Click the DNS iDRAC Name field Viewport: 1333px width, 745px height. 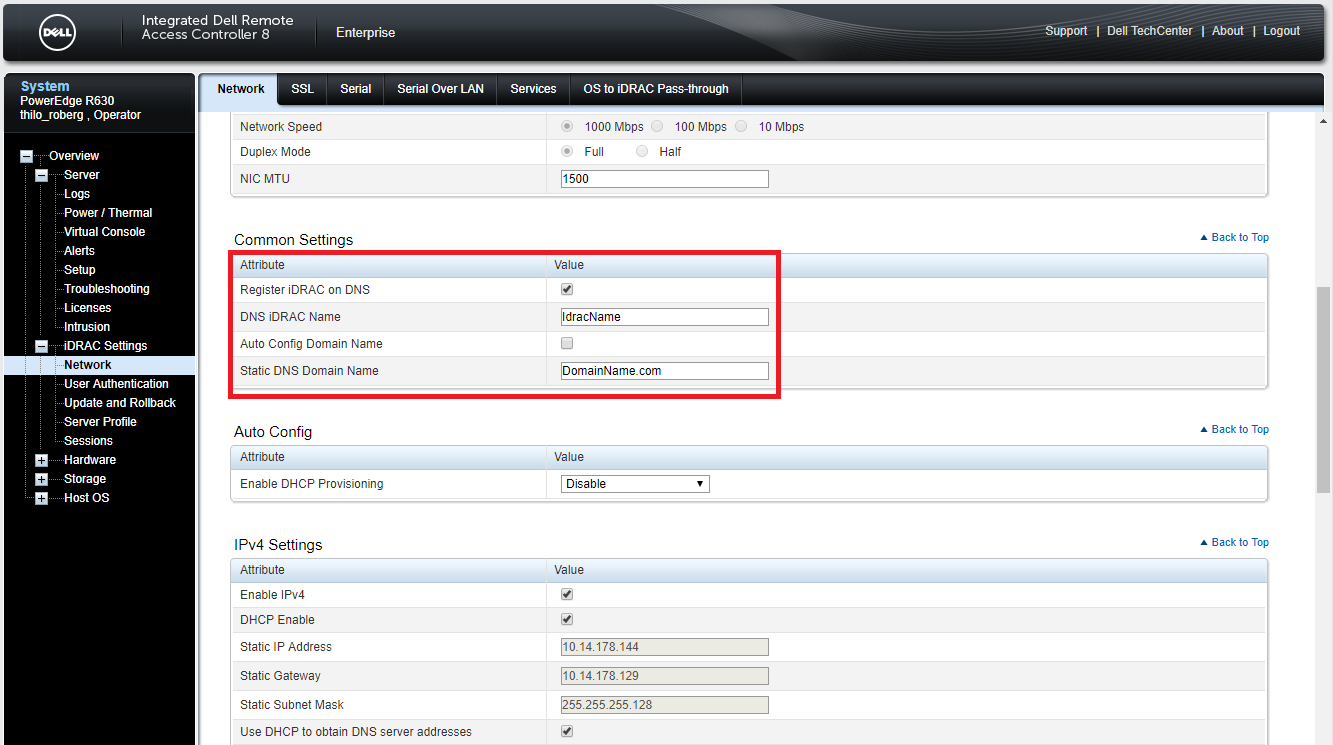pyautogui.click(x=665, y=317)
